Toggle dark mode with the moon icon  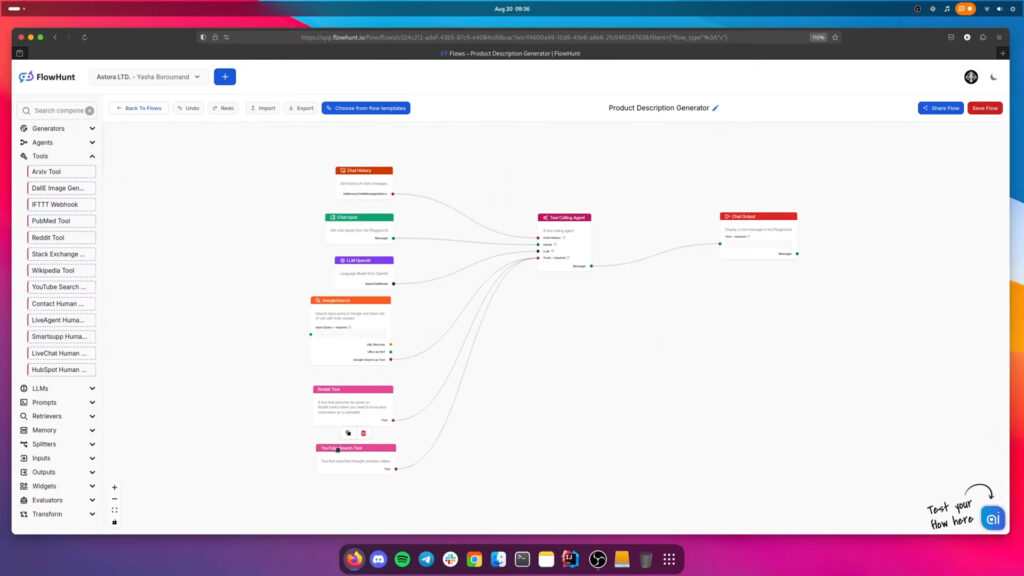993,76
